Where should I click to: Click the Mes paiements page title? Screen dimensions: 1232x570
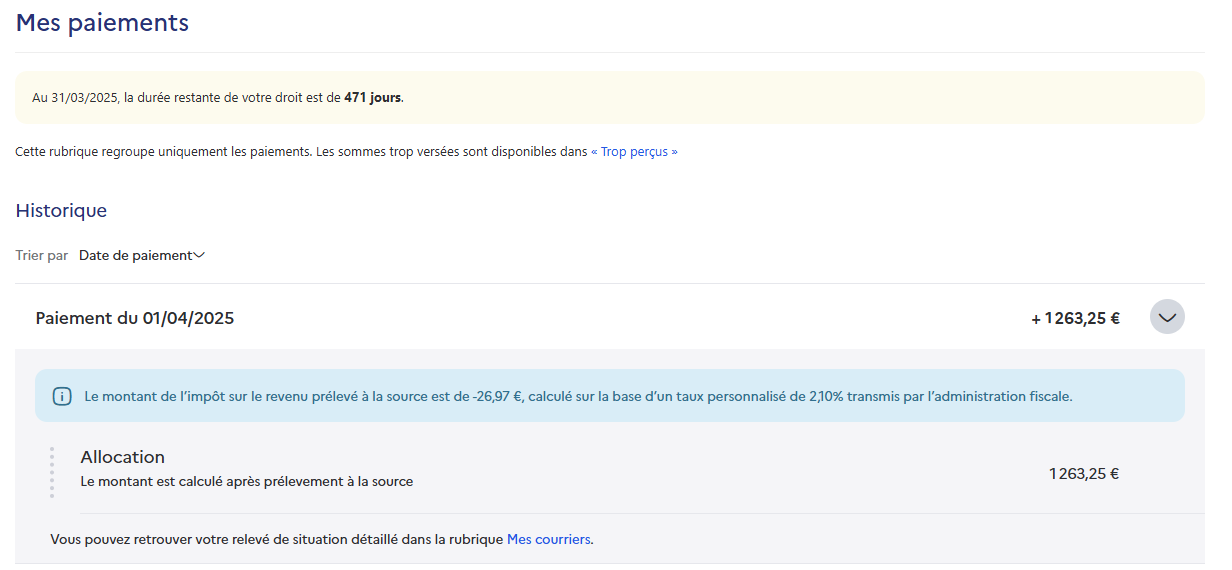pos(102,22)
